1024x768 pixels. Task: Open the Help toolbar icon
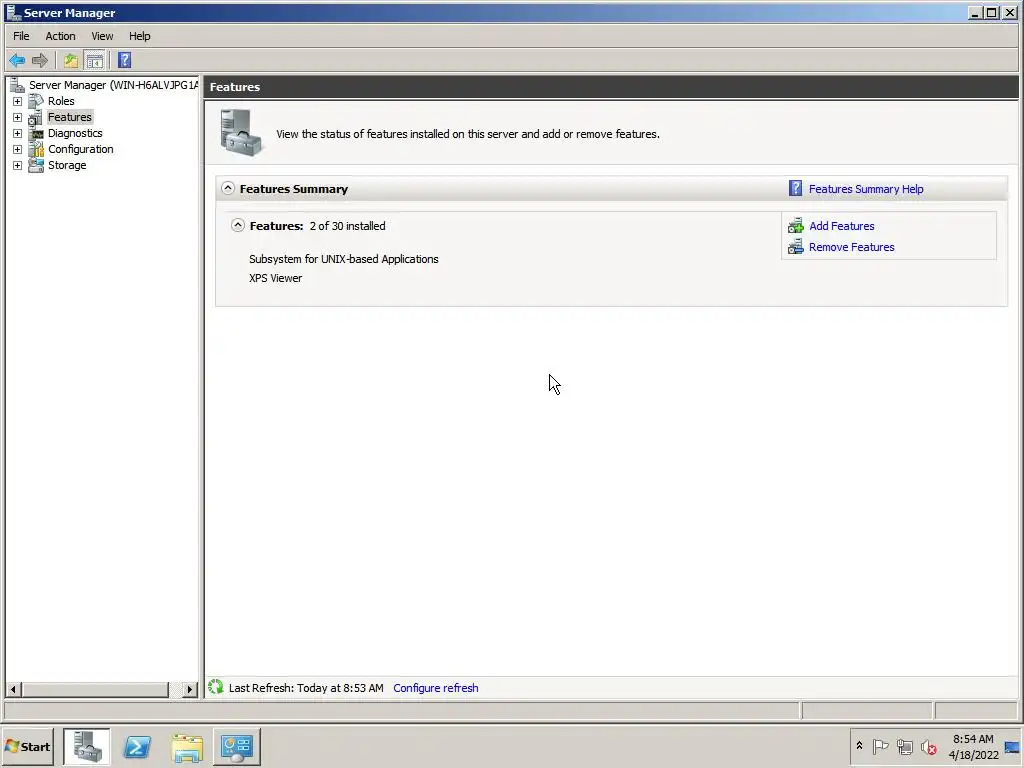pos(125,61)
